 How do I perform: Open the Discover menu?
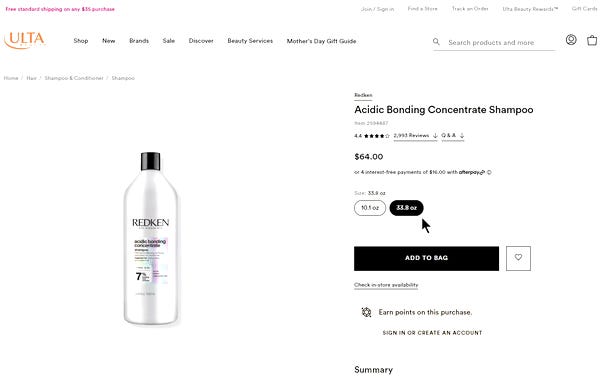[x=201, y=41]
